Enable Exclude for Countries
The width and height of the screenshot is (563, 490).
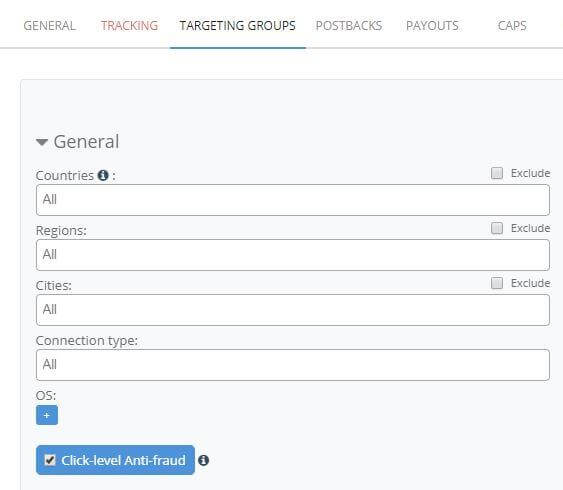coord(497,173)
